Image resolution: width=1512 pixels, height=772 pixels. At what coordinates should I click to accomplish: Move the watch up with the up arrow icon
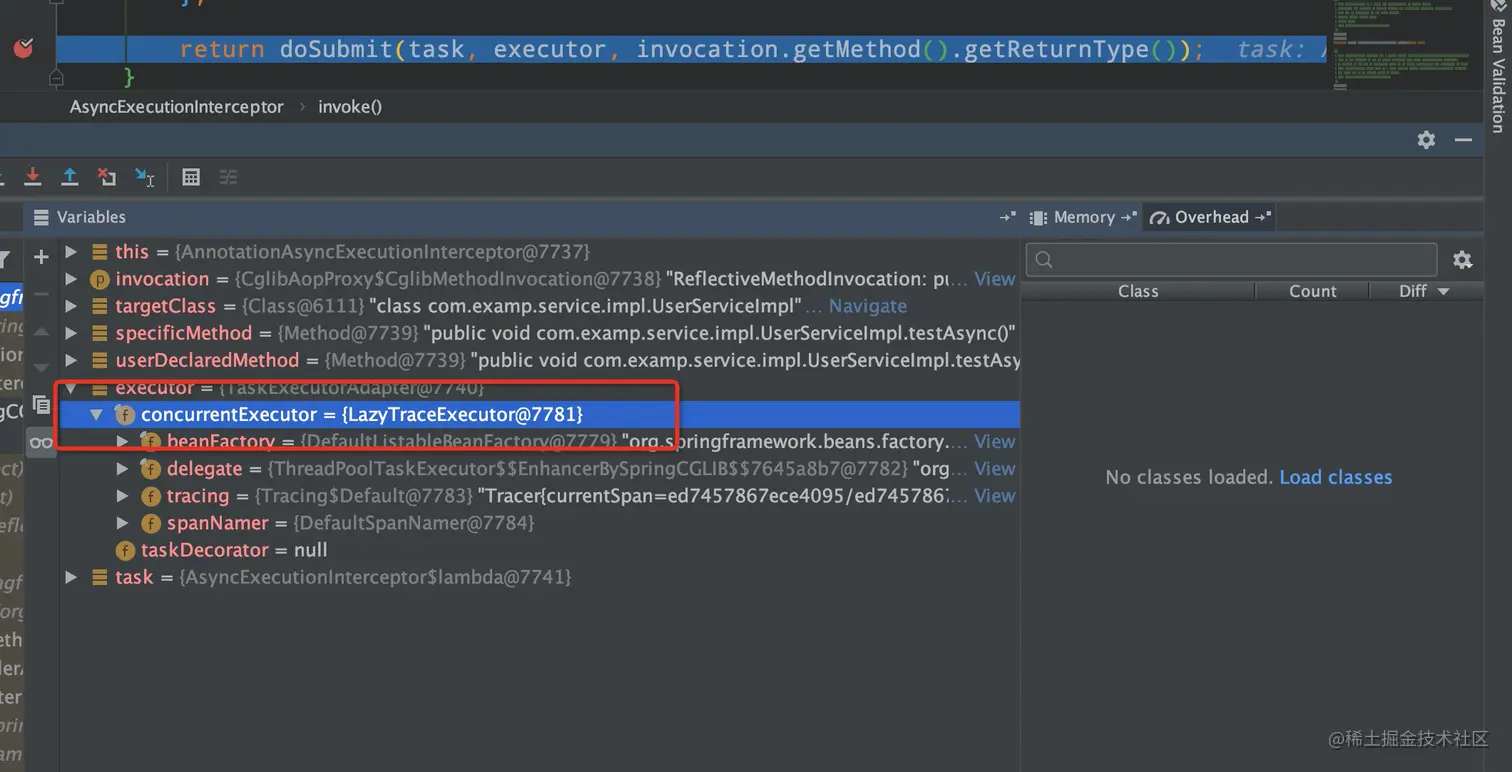(41, 331)
